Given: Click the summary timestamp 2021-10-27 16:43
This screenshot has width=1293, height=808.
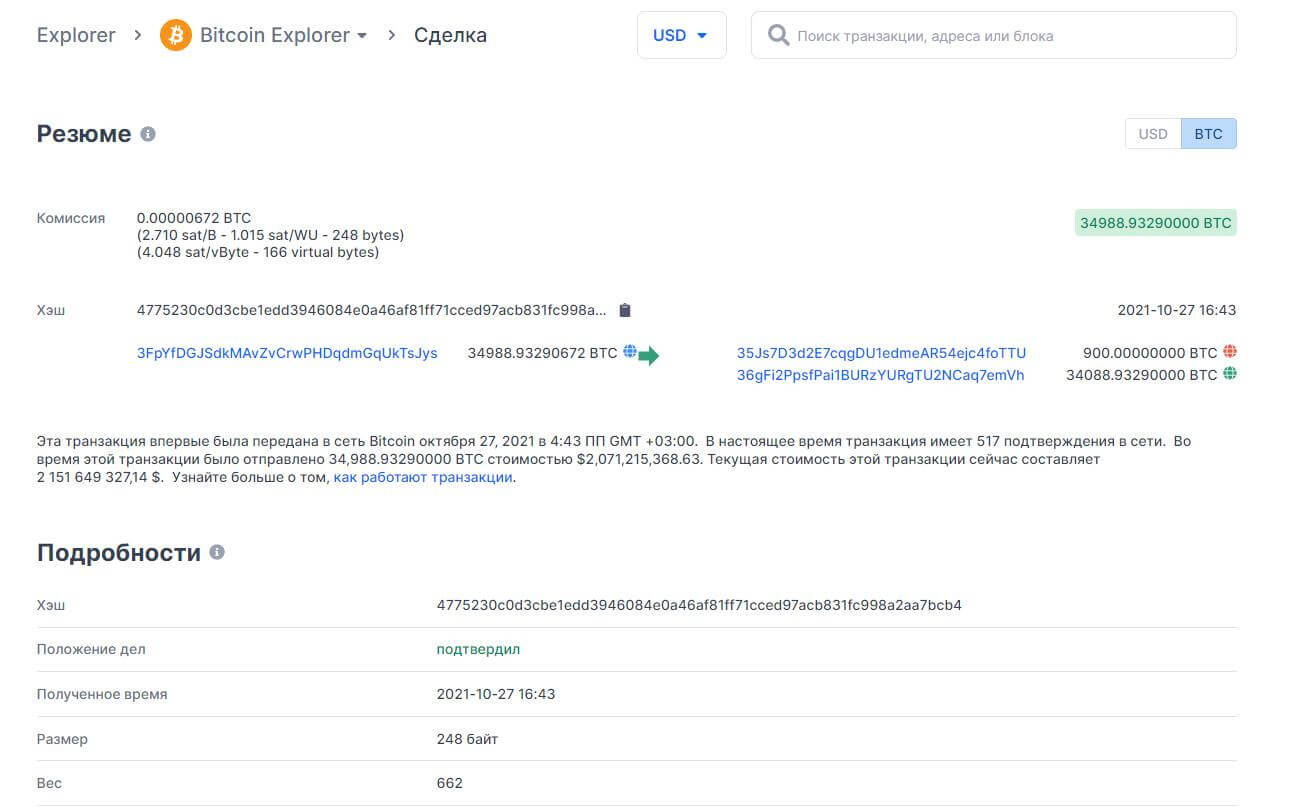Looking at the screenshot, I should pyautogui.click(x=1177, y=310).
